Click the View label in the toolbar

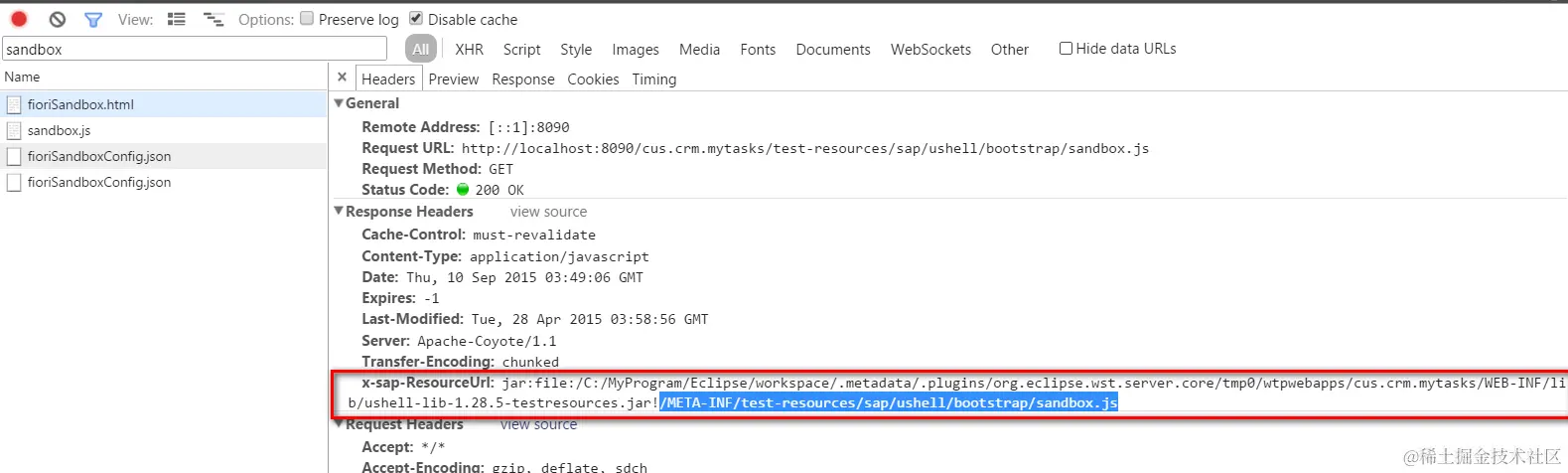coord(135,19)
